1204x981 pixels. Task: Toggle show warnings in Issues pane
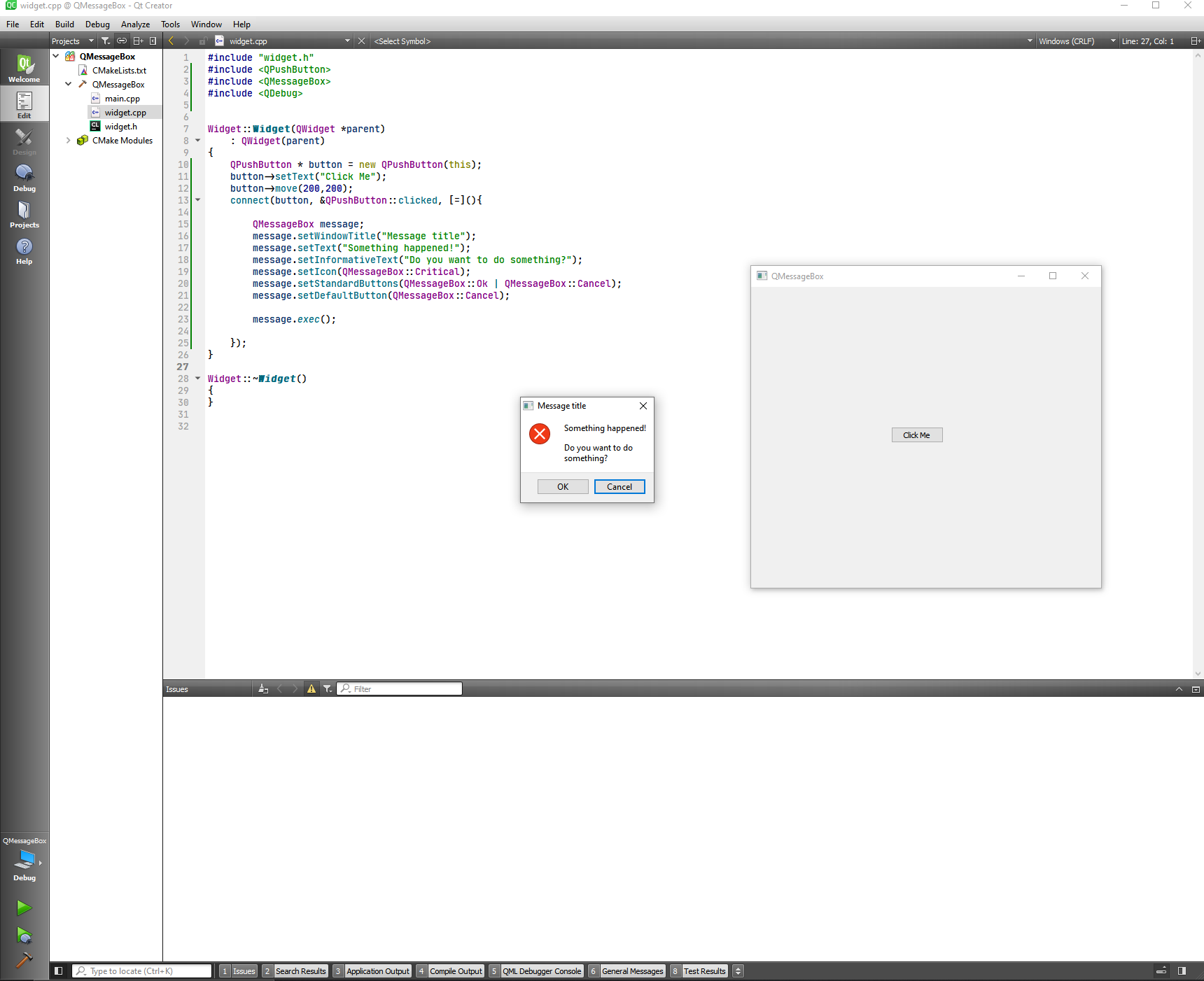pyautogui.click(x=311, y=689)
